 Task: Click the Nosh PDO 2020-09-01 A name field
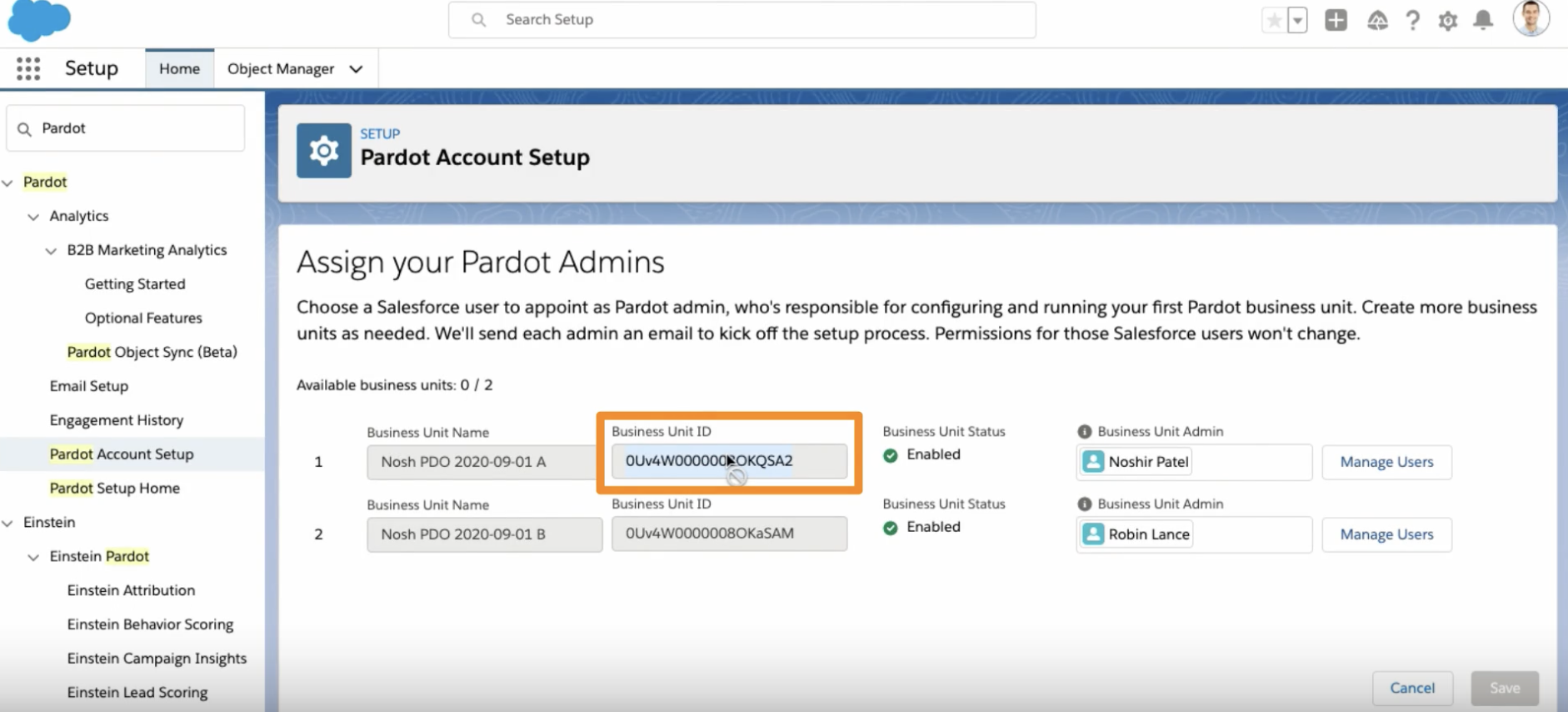click(x=484, y=462)
